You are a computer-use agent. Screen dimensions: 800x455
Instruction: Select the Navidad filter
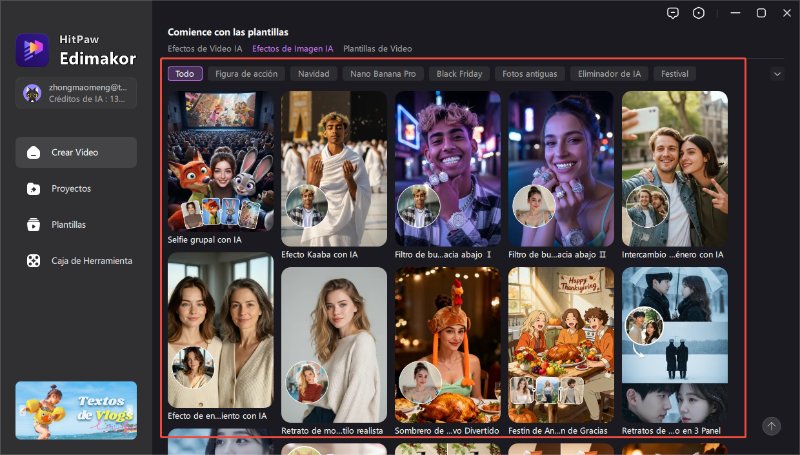click(x=314, y=74)
